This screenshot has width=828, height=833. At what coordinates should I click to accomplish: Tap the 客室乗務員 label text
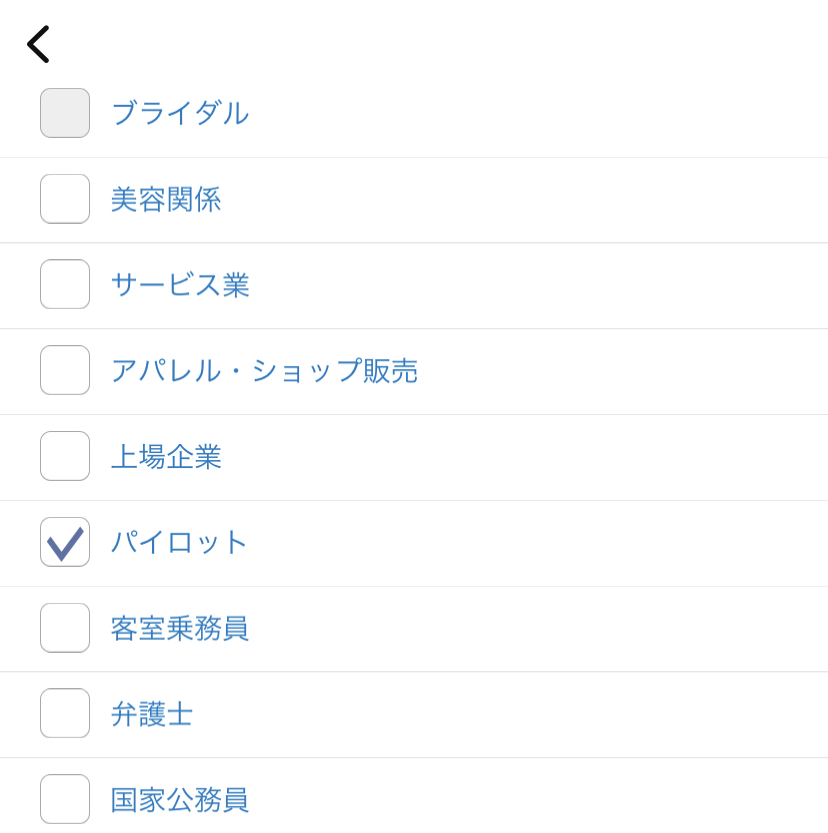(180, 628)
